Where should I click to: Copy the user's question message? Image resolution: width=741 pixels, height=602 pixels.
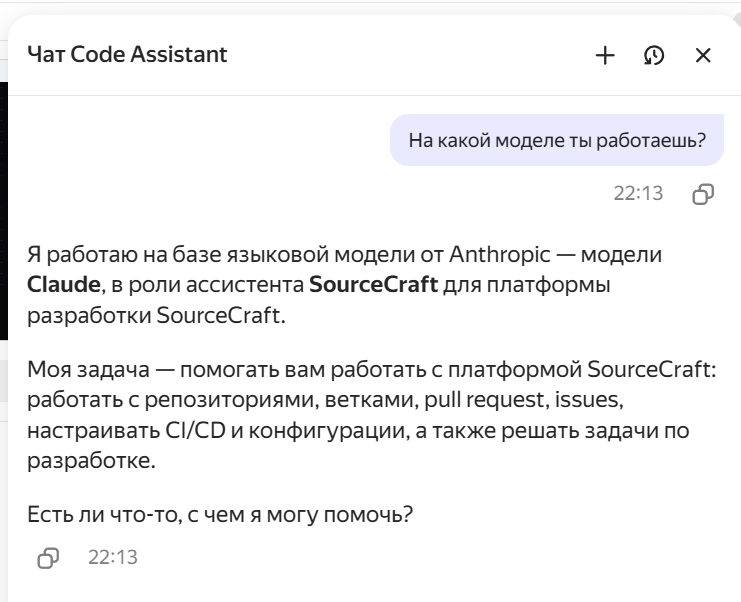tap(703, 194)
